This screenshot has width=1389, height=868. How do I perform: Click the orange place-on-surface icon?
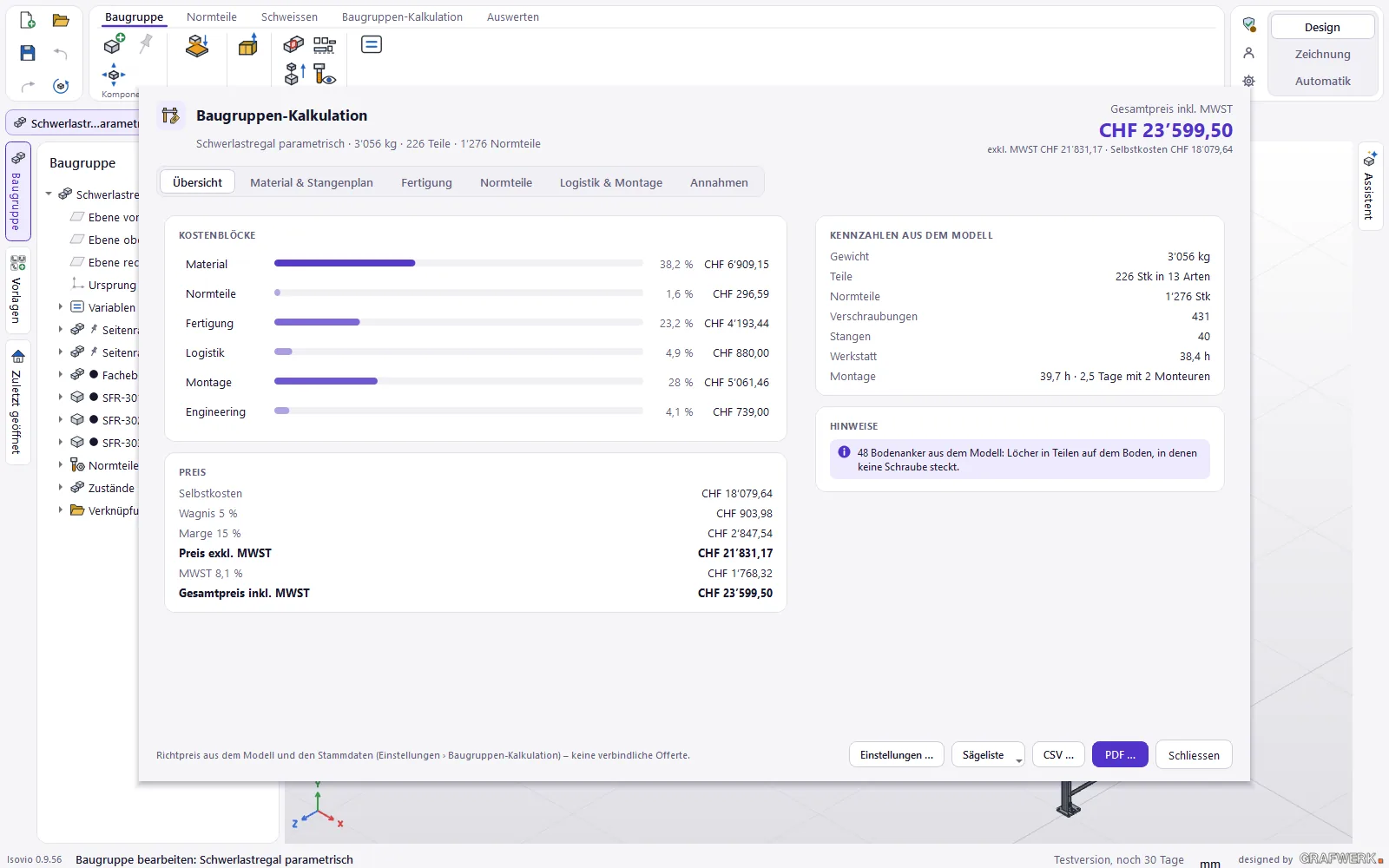pos(197,45)
